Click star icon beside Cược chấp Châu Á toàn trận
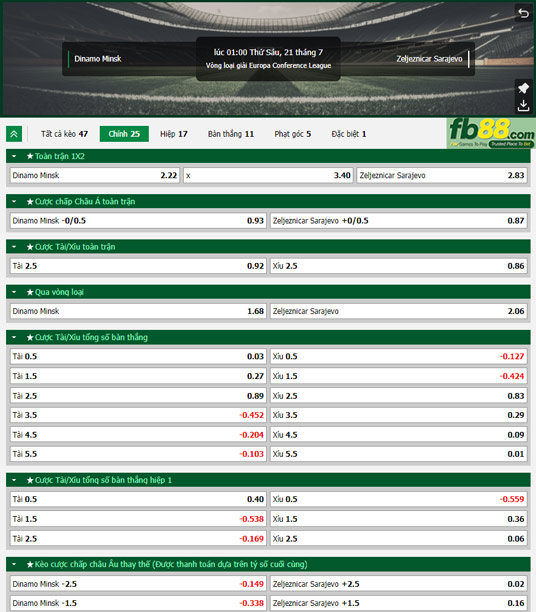 click(30, 201)
